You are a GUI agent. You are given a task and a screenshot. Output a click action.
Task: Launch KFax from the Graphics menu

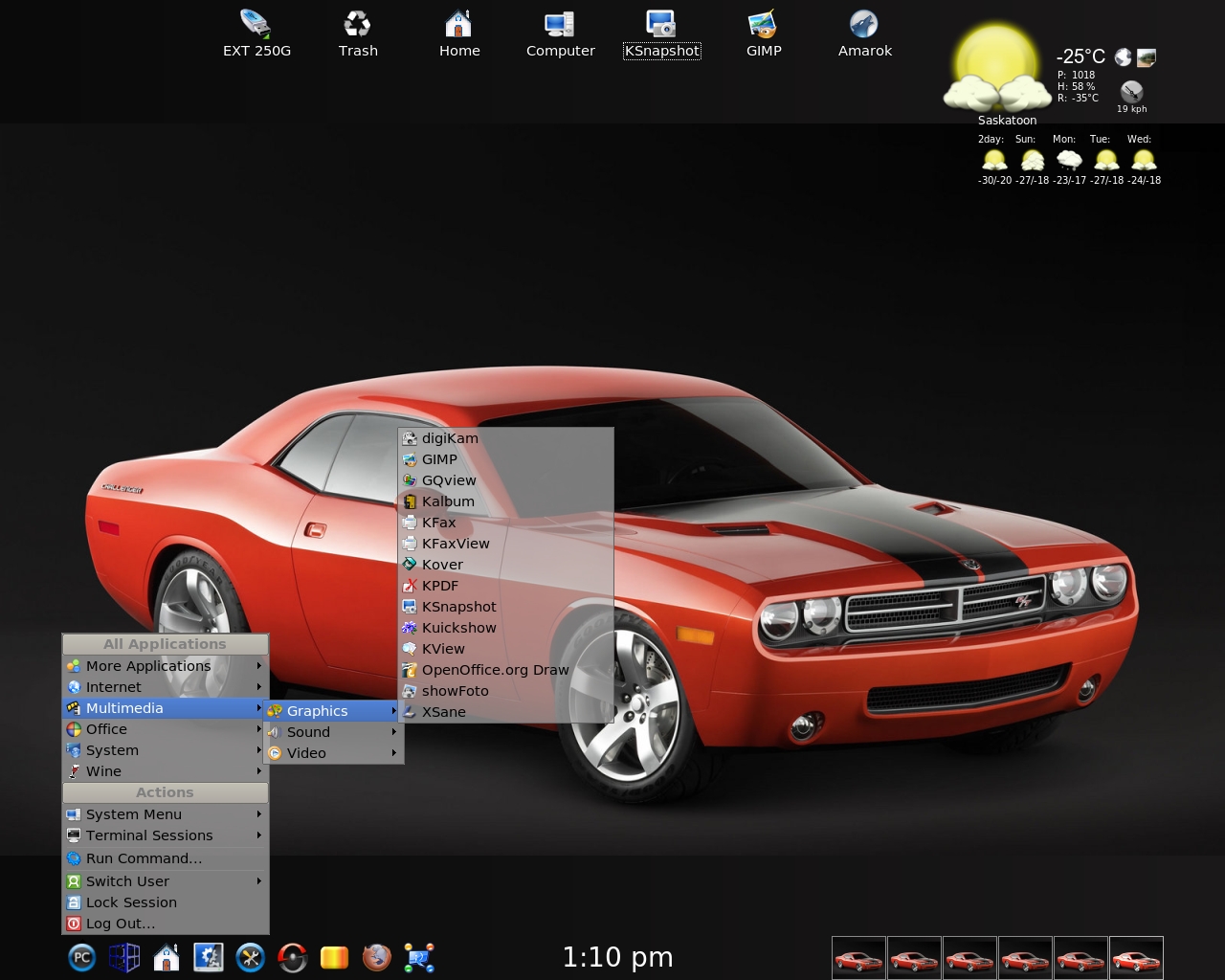[x=505, y=523]
